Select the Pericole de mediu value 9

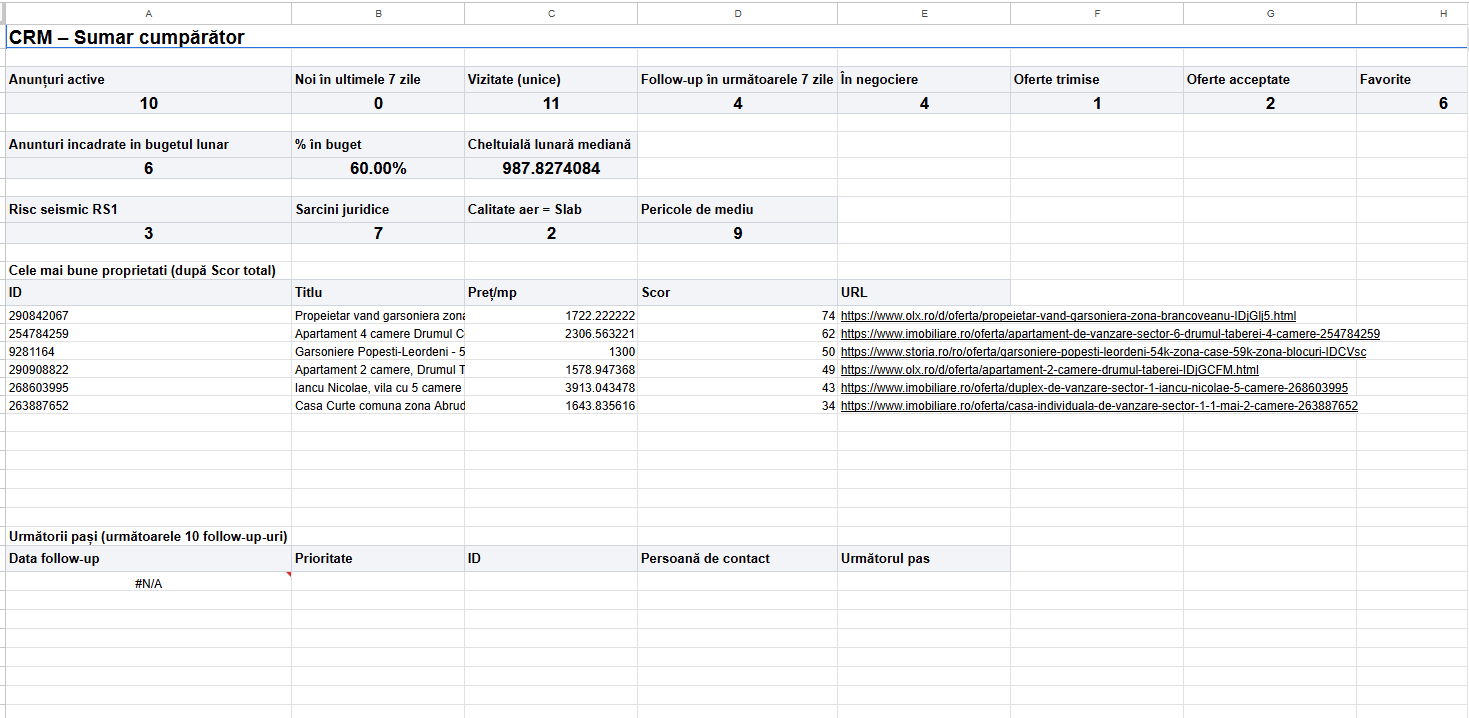[737, 234]
